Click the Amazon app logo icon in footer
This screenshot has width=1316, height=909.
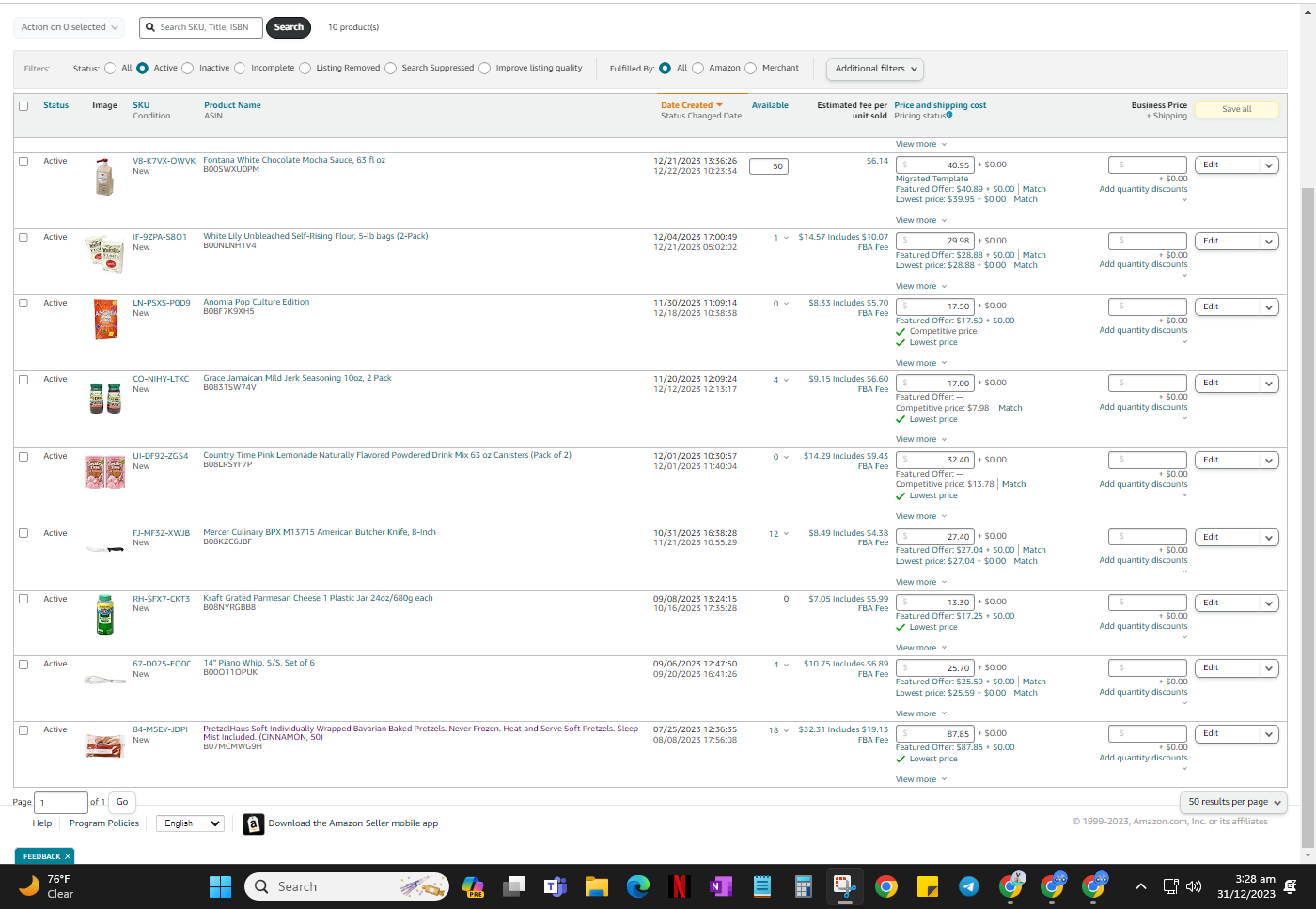(x=254, y=823)
